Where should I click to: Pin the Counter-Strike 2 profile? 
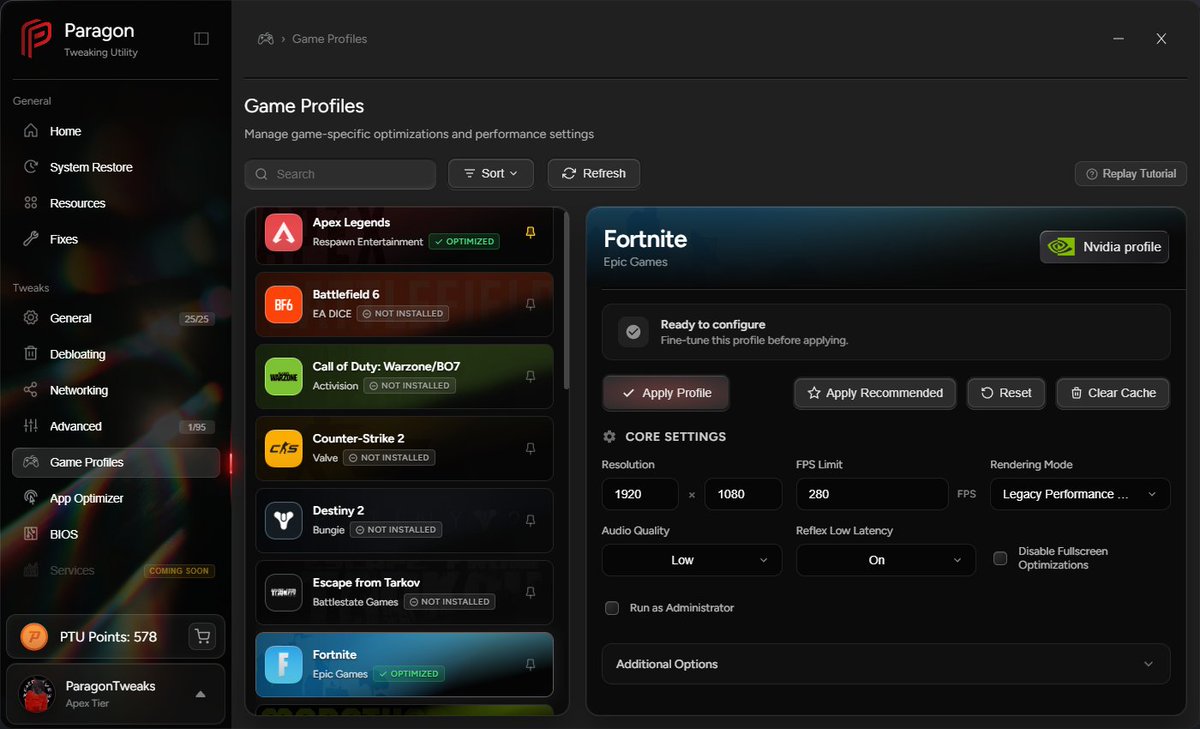[x=531, y=448]
